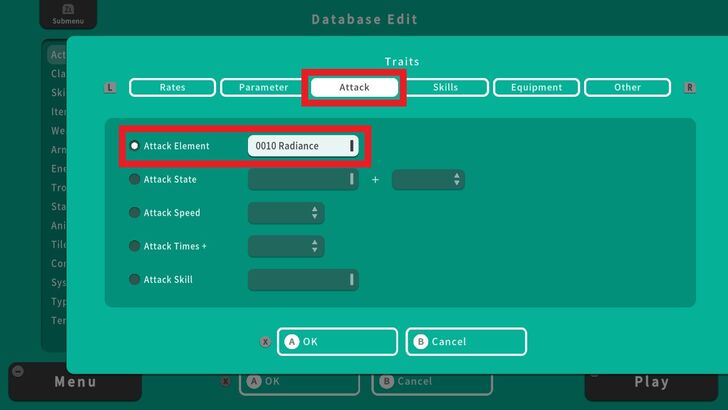Select the Attack Skill radio button
Viewport: 728px width, 410px height.
tap(135, 280)
